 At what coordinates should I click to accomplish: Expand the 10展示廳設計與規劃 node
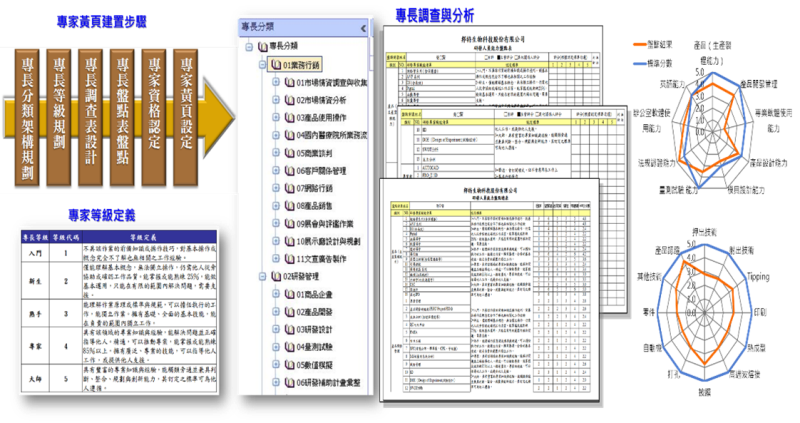coord(276,241)
